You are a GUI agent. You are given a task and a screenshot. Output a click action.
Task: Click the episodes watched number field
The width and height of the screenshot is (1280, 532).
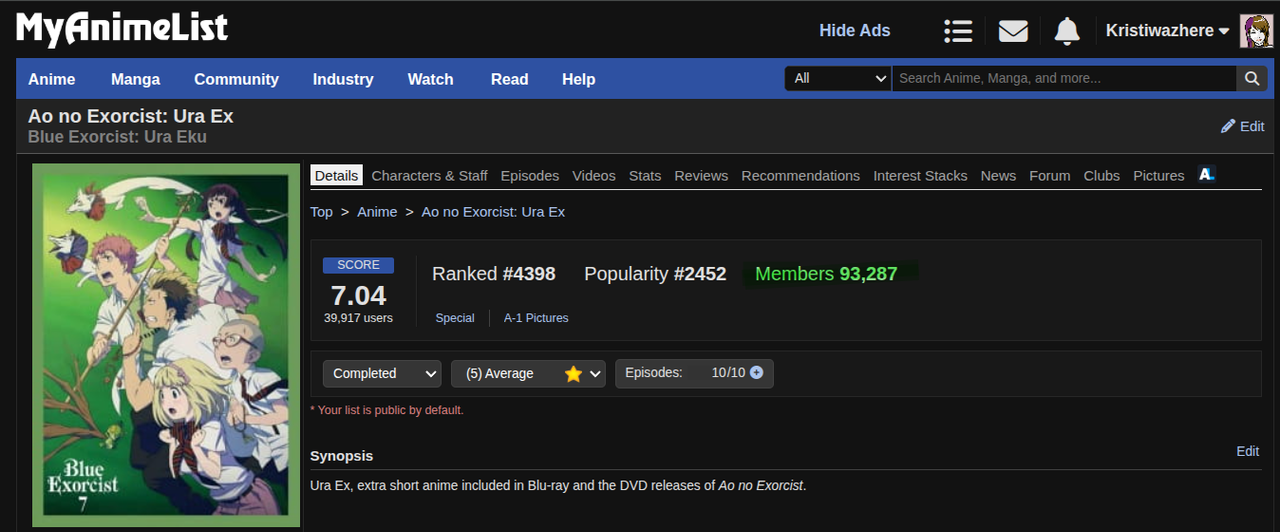click(717, 373)
